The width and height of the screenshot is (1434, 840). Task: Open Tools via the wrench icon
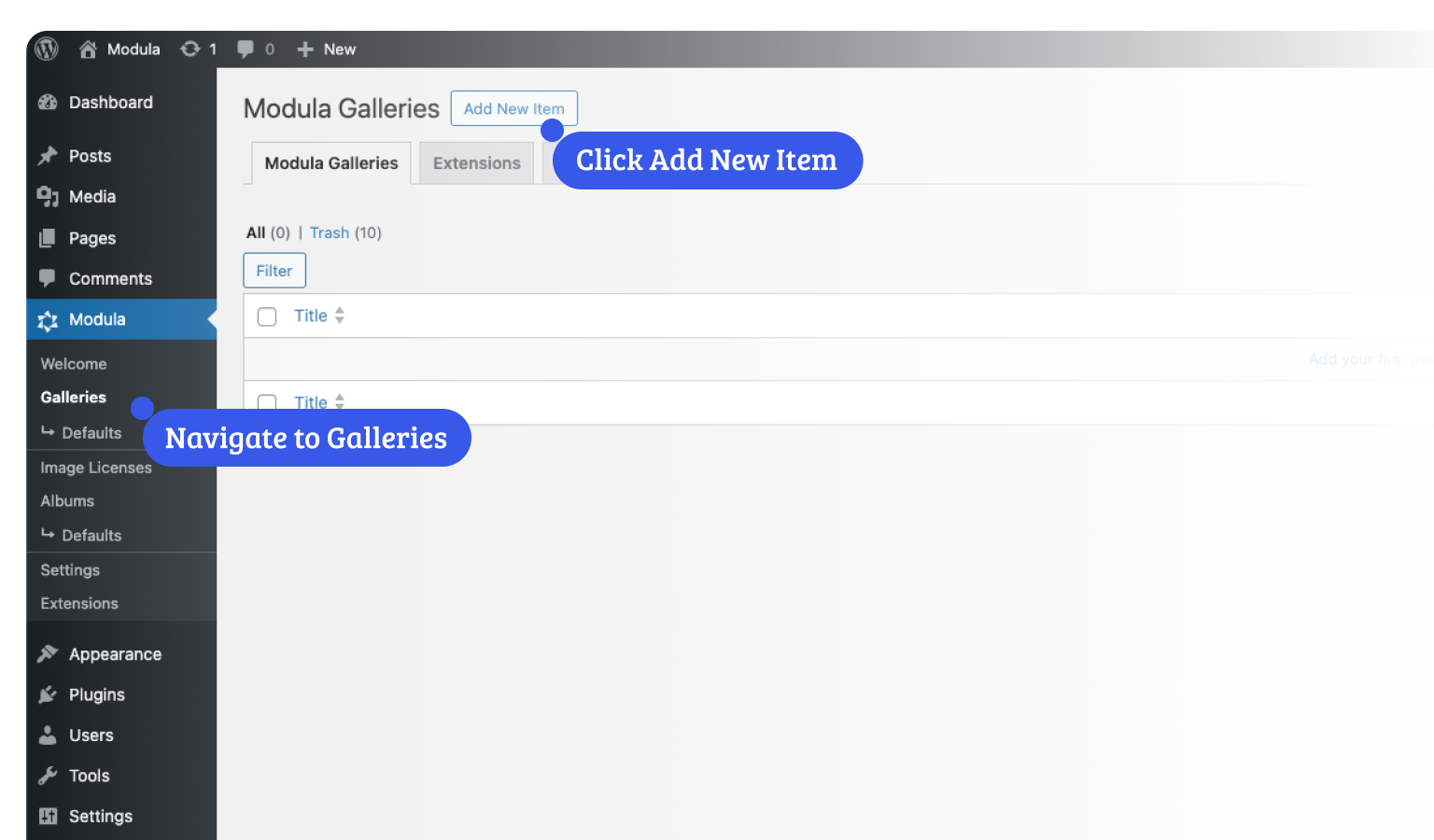[48, 777]
